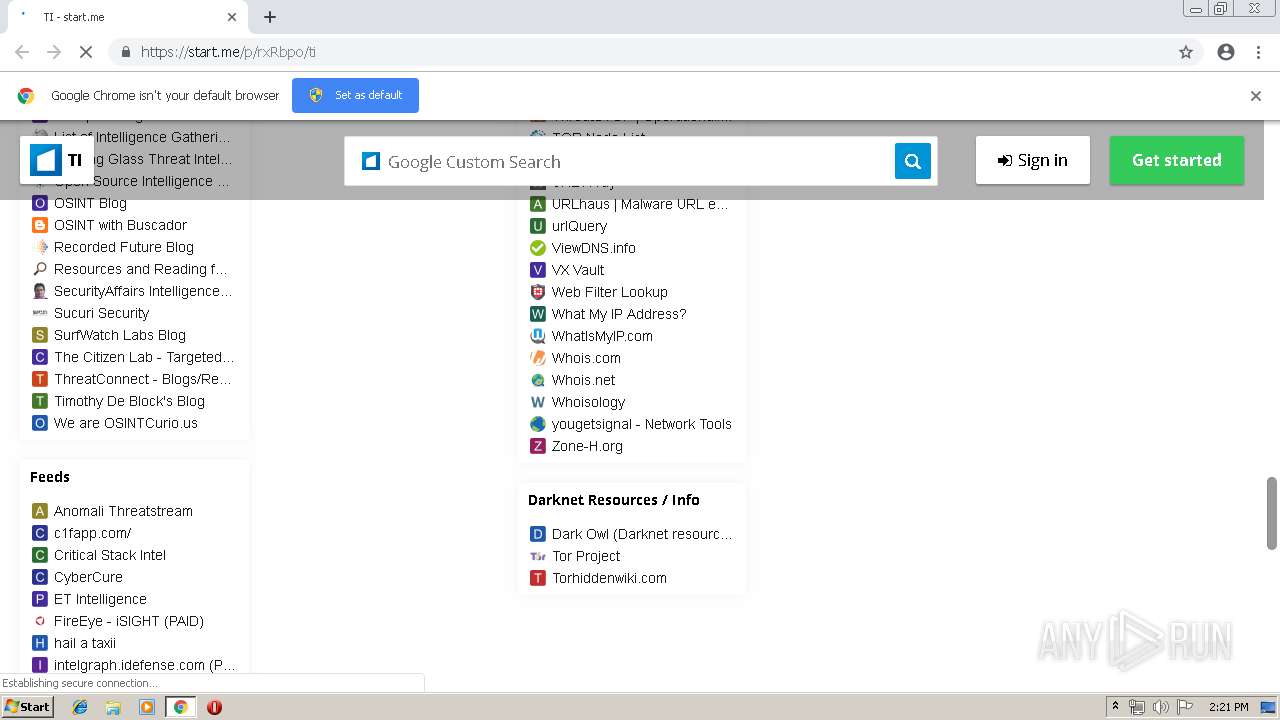This screenshot has width=1280, height=720.
Task: Click the green Get started button
Action: point(1177,160)
